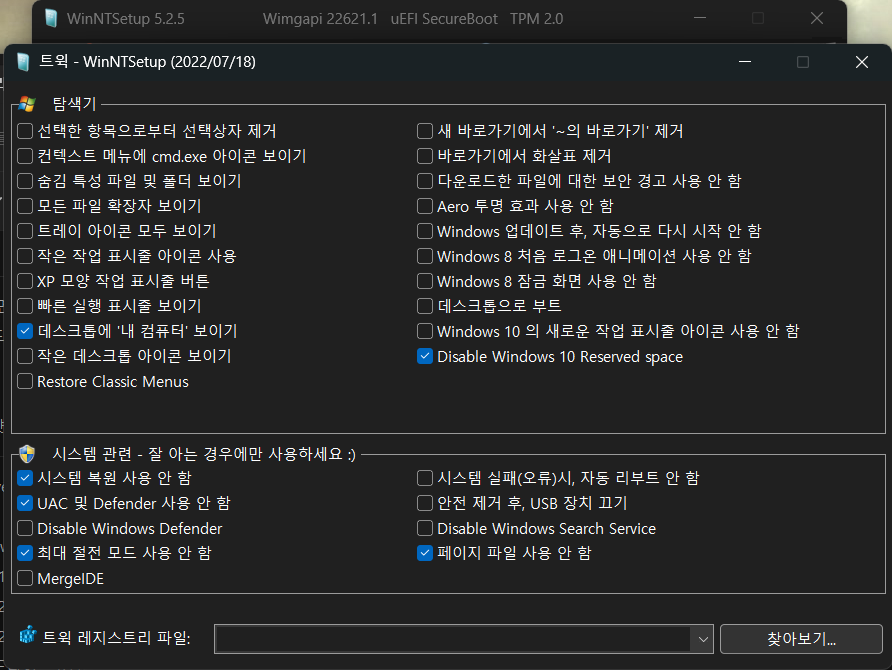892x670 pixels.
Task: Check 시스템 실패(오류)시 자동 리부트 안 함
Action: [x=425, y=478]
